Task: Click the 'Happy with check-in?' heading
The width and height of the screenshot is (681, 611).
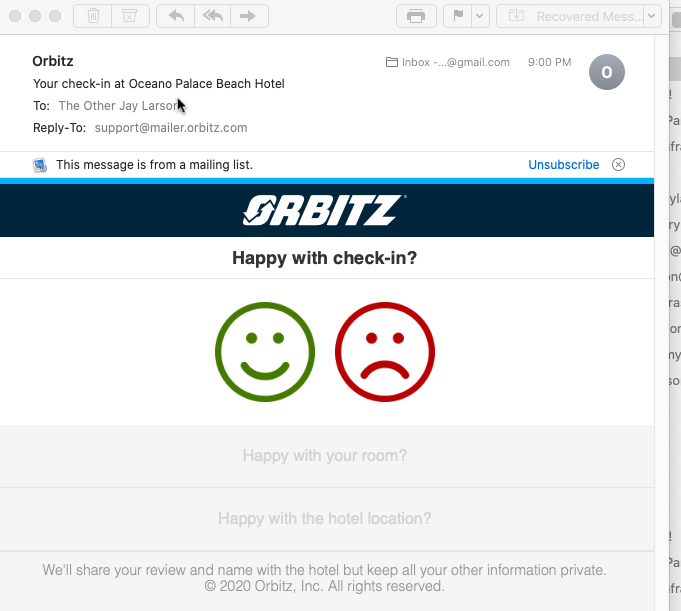Action: [x=325, y=258]
